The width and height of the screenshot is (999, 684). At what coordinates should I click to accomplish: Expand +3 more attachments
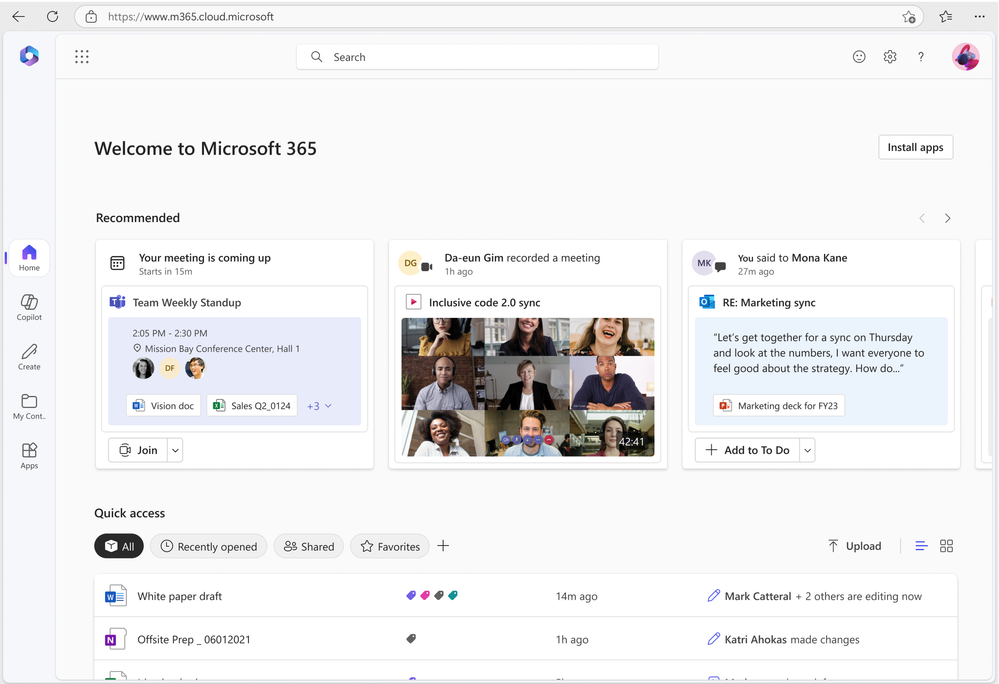319,406
